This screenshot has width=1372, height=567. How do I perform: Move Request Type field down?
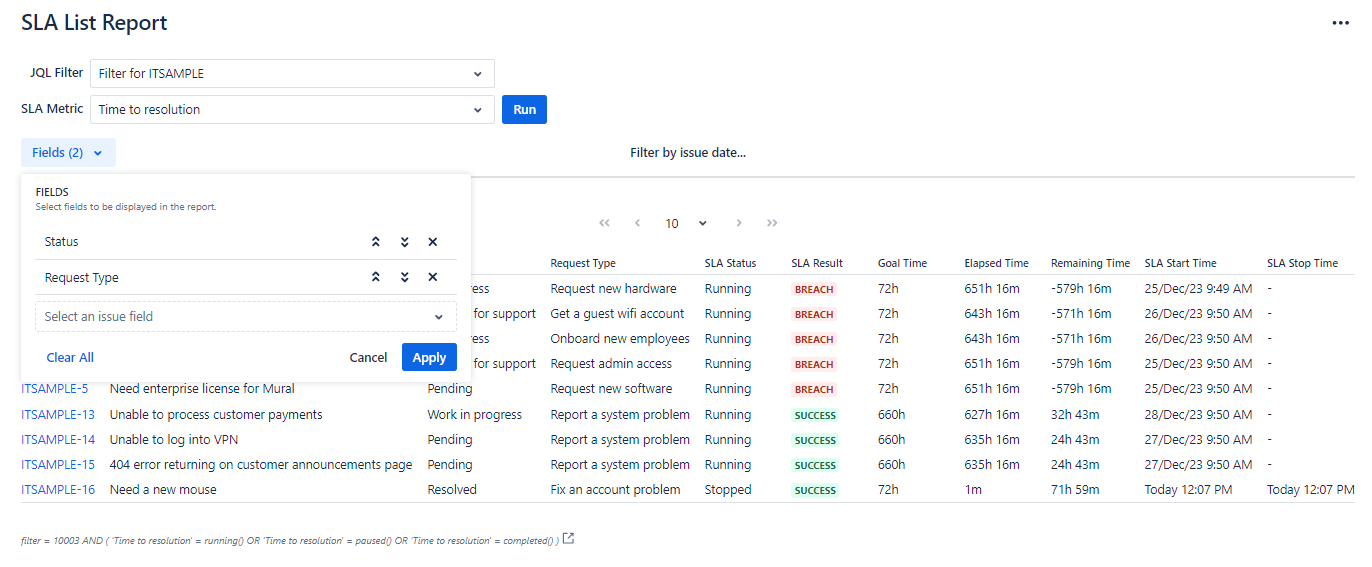[x=404, y=278]
